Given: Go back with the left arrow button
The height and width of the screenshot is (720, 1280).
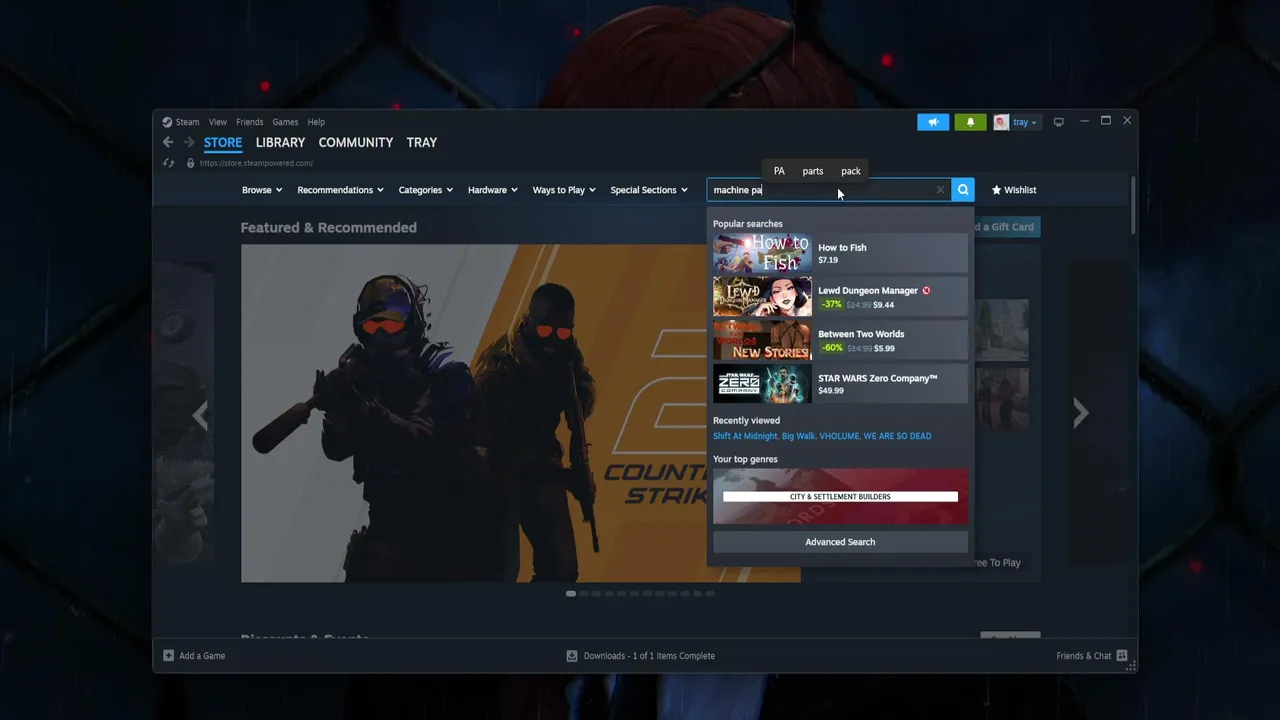Looking at the screenshot, I should click(168, 142).
